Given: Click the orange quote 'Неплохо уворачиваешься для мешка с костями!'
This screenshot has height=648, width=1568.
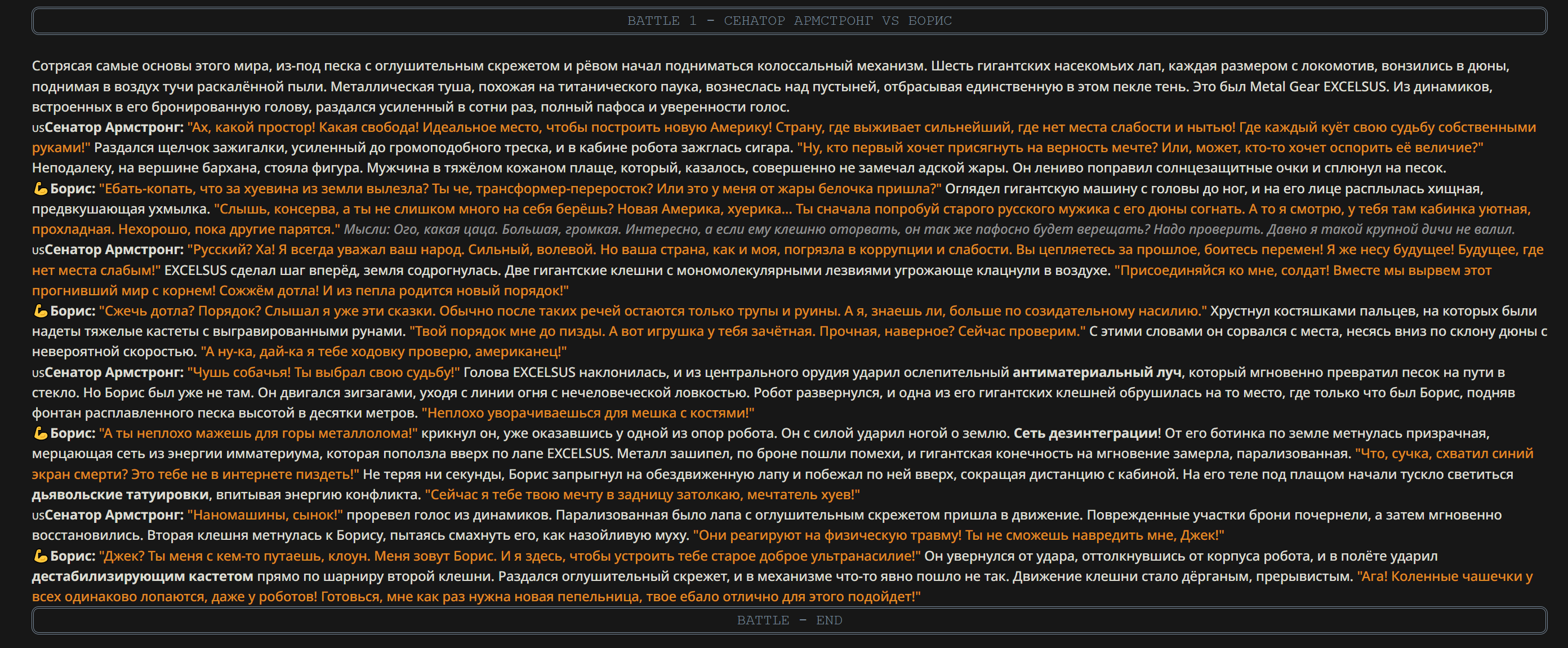Looking at the screenshot, I should click(588, 413).
